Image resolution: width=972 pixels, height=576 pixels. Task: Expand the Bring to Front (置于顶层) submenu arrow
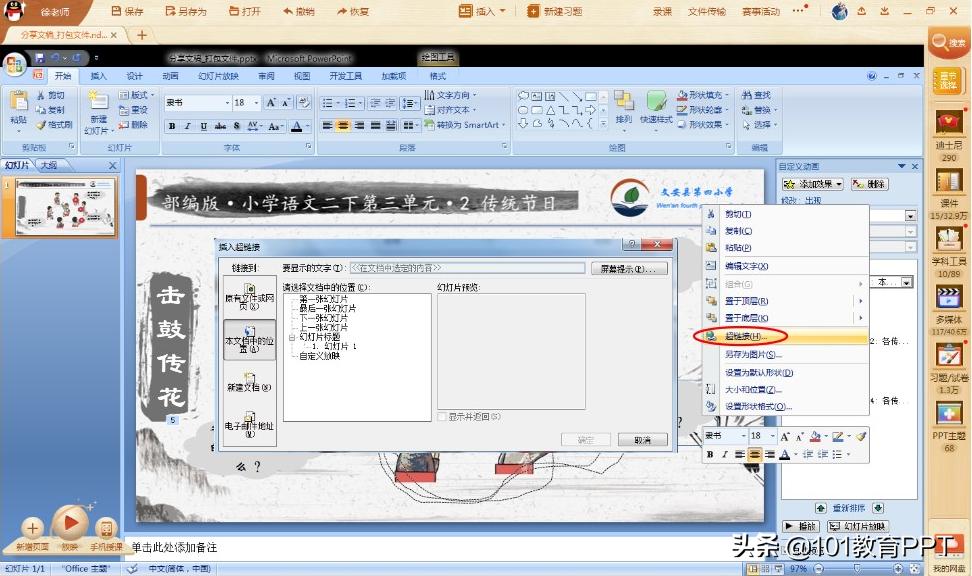click(x=860, y=301)
